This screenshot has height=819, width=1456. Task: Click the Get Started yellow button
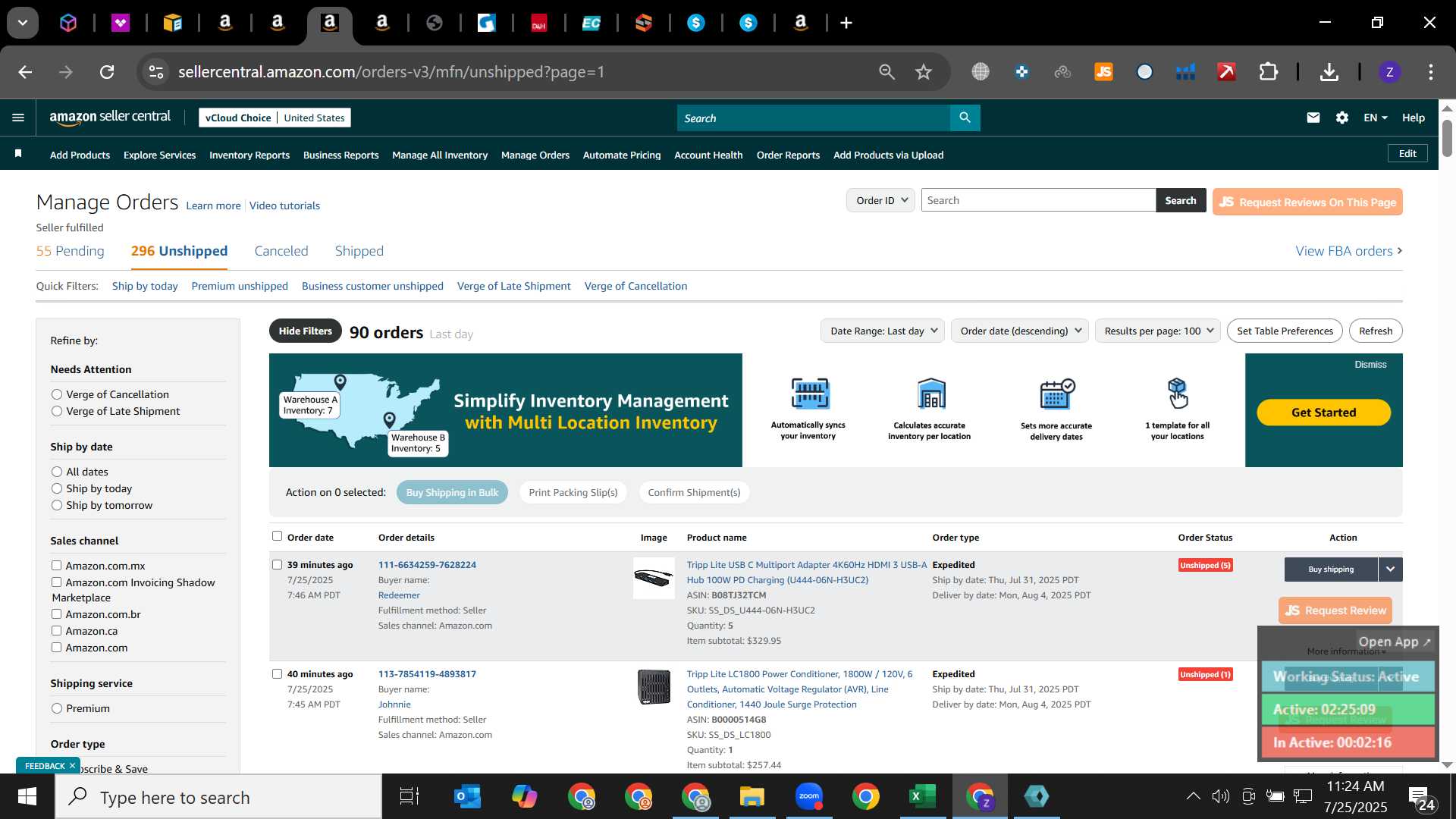pos(1323,413)
